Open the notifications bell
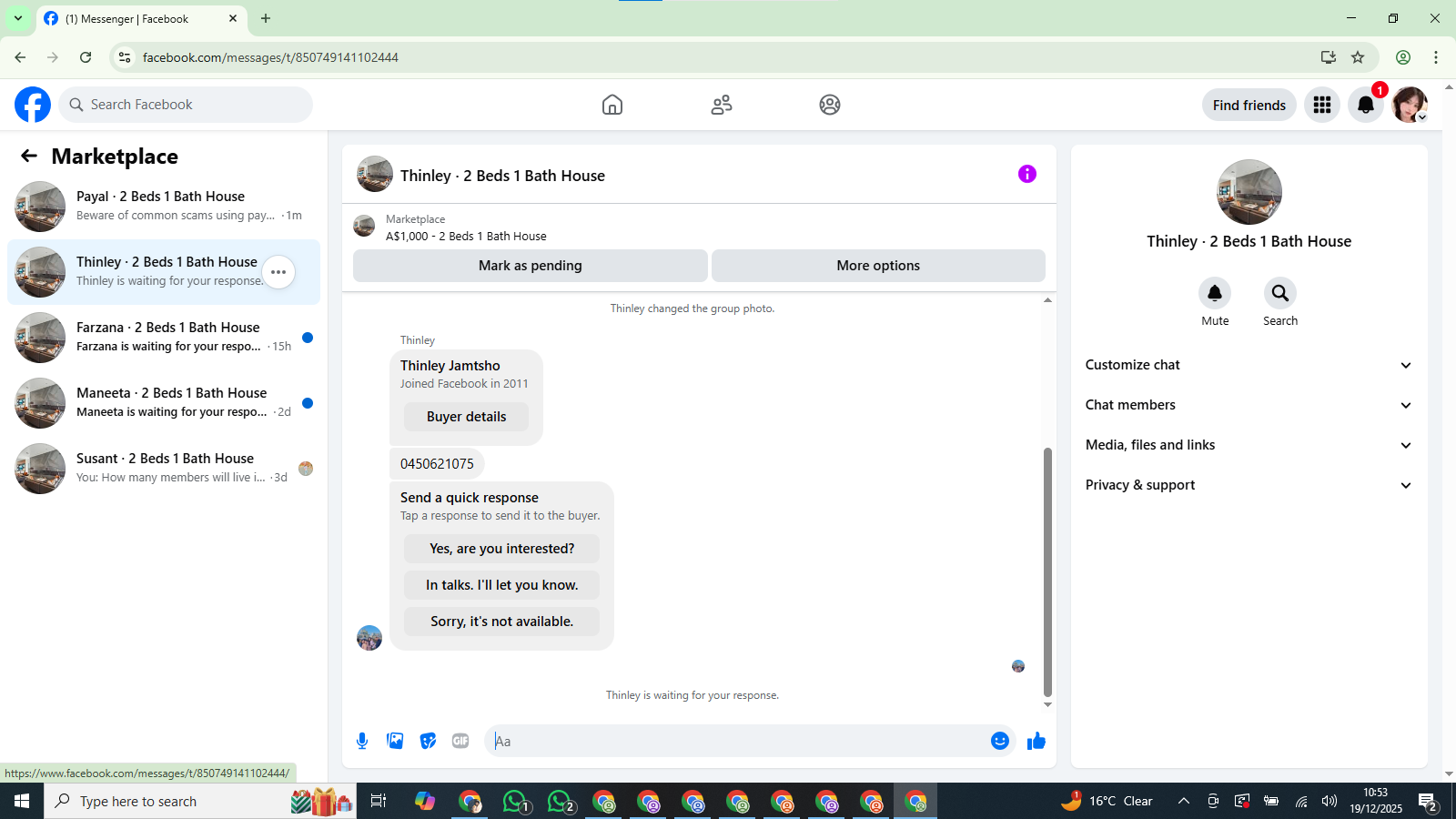1456x819 pixels. (x=1366, y=105)
